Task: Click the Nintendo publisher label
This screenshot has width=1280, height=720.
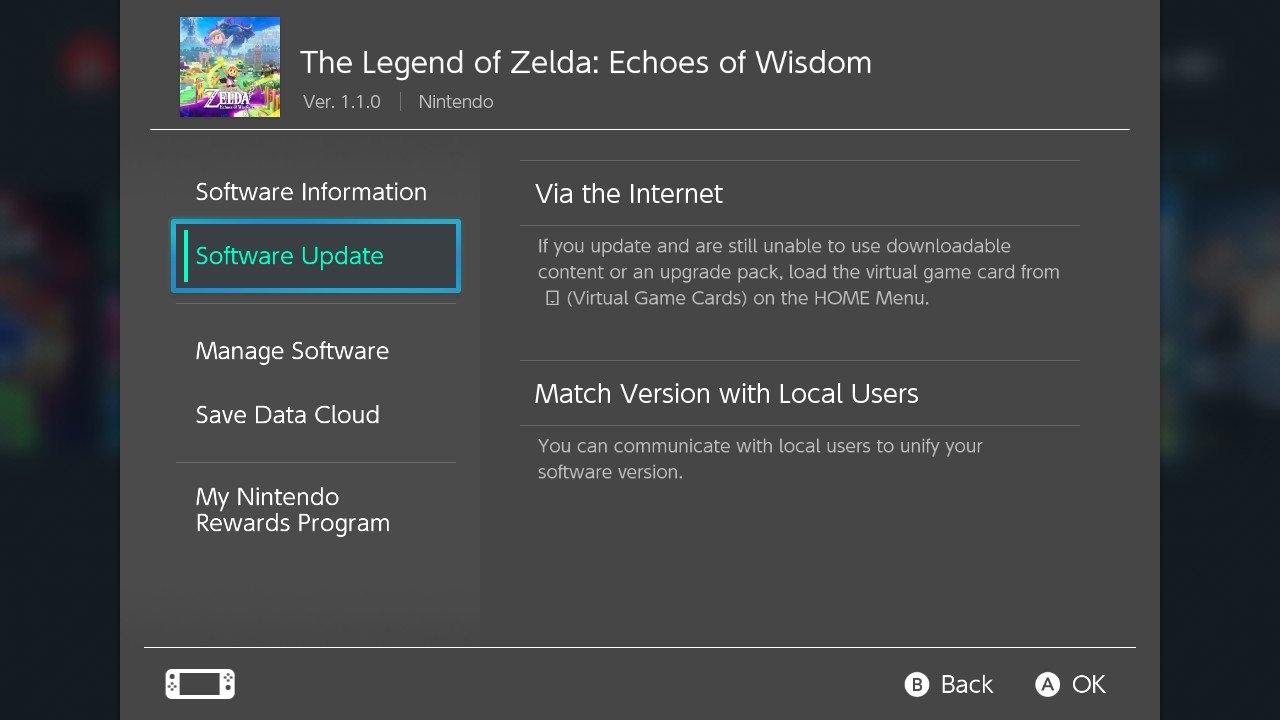Action: 456,102
